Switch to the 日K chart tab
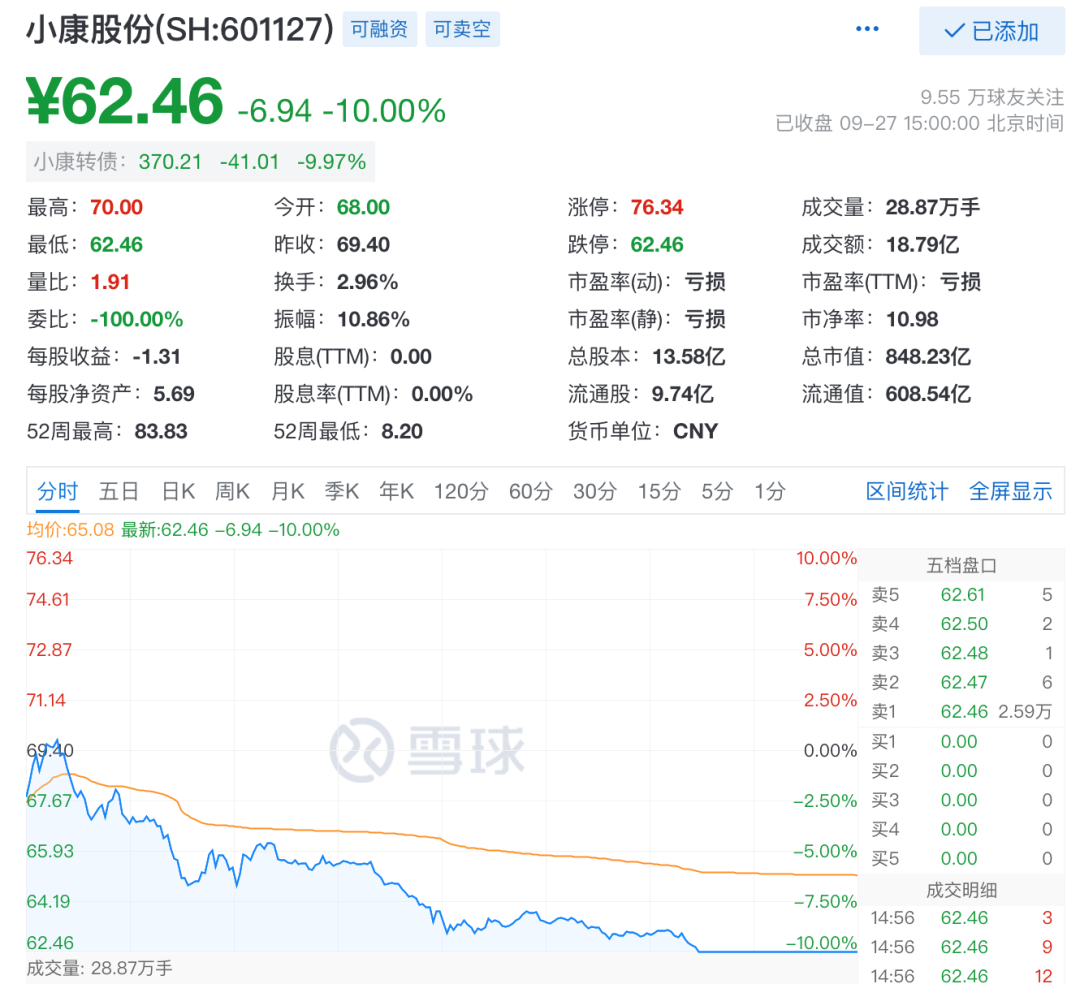Image resolution: width=1080 pixels, height=984 pixels. coord(178,492)
